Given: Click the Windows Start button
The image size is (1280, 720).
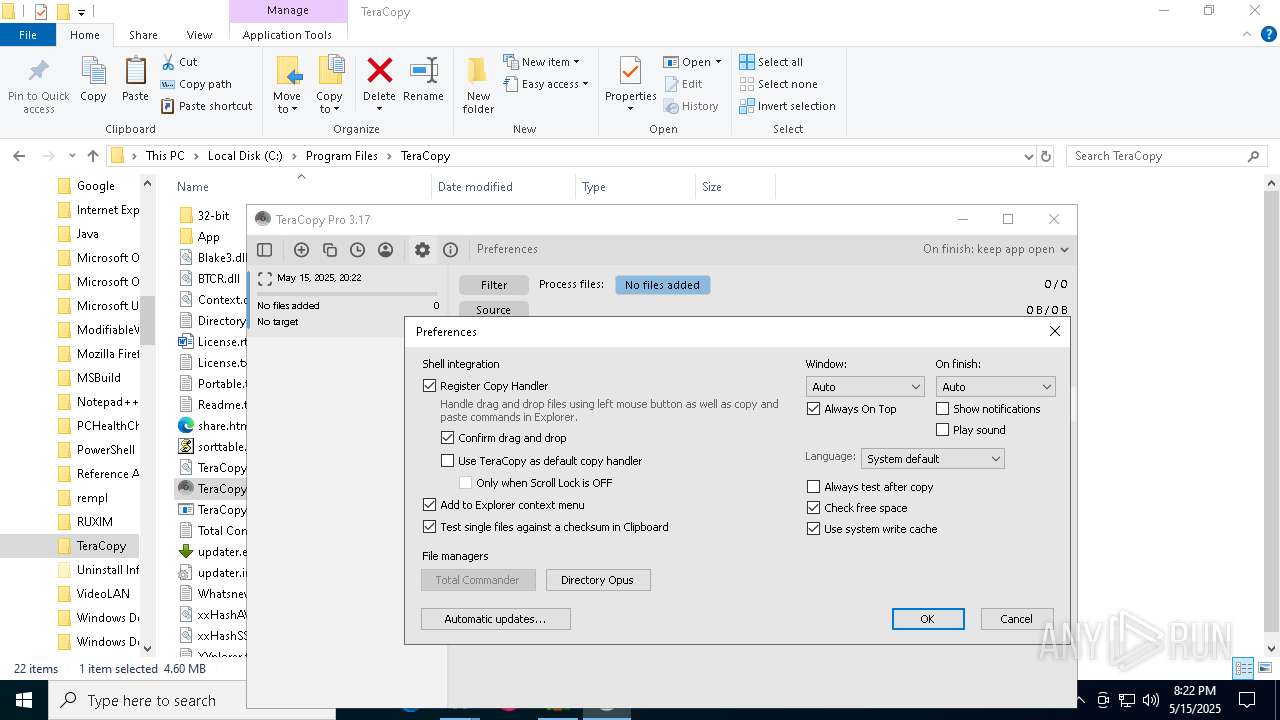Looking at the screenshot, I should [x=23, y=700].
